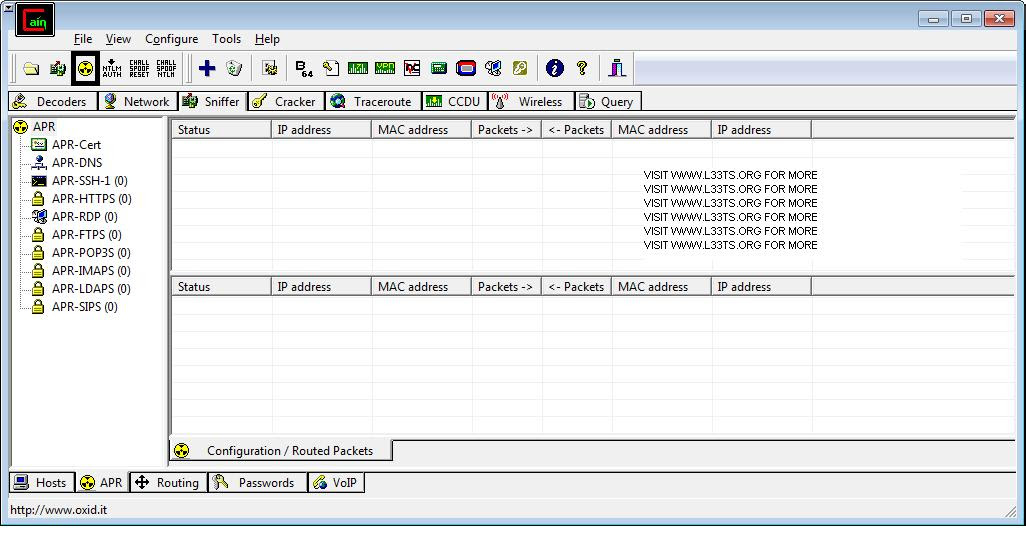Screen dimensions: 1026x538
Task: Select APR-FTPS (0) in the tree
Action: [x=86, y=234]
